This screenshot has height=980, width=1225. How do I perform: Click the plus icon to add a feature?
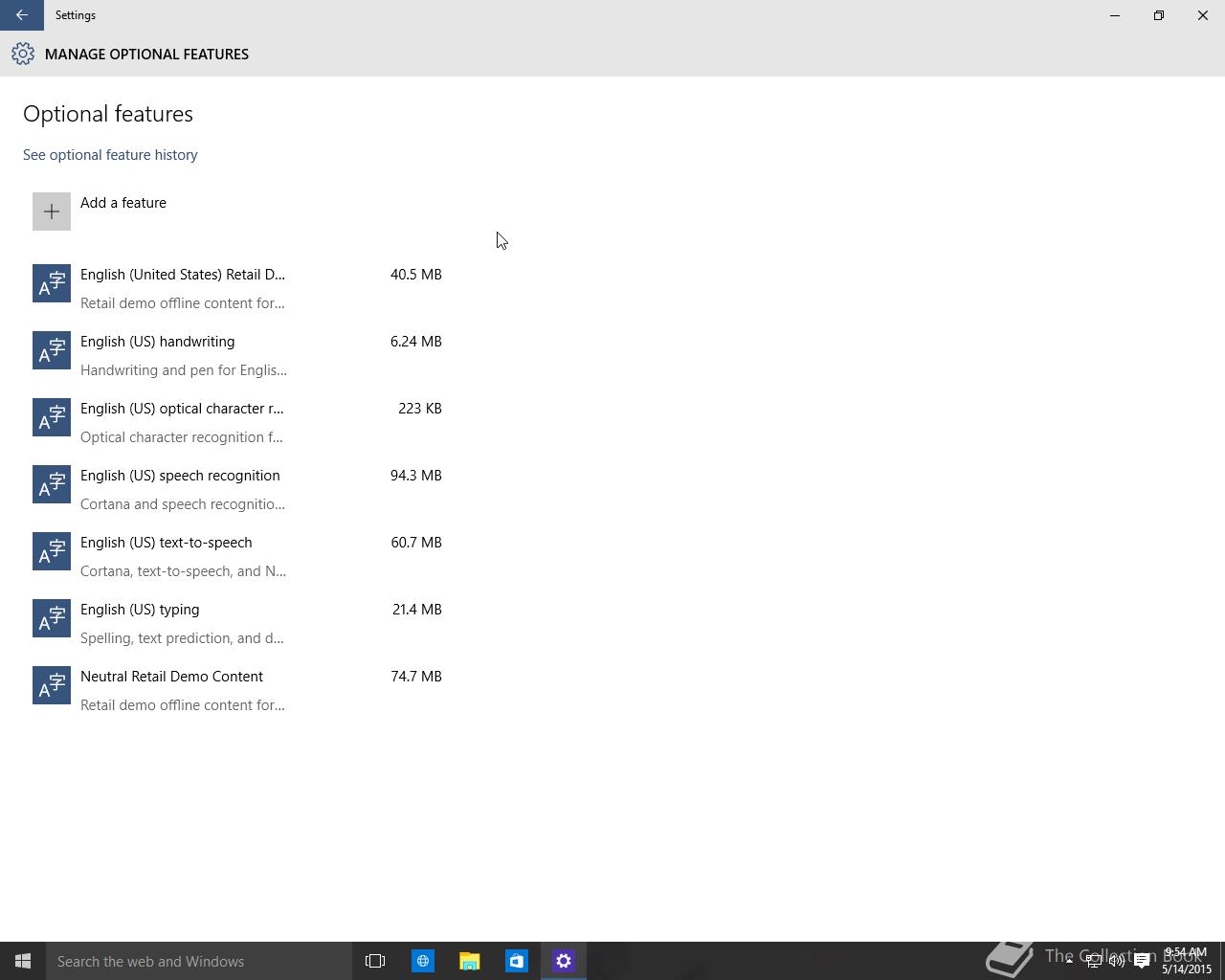[52, 212]
